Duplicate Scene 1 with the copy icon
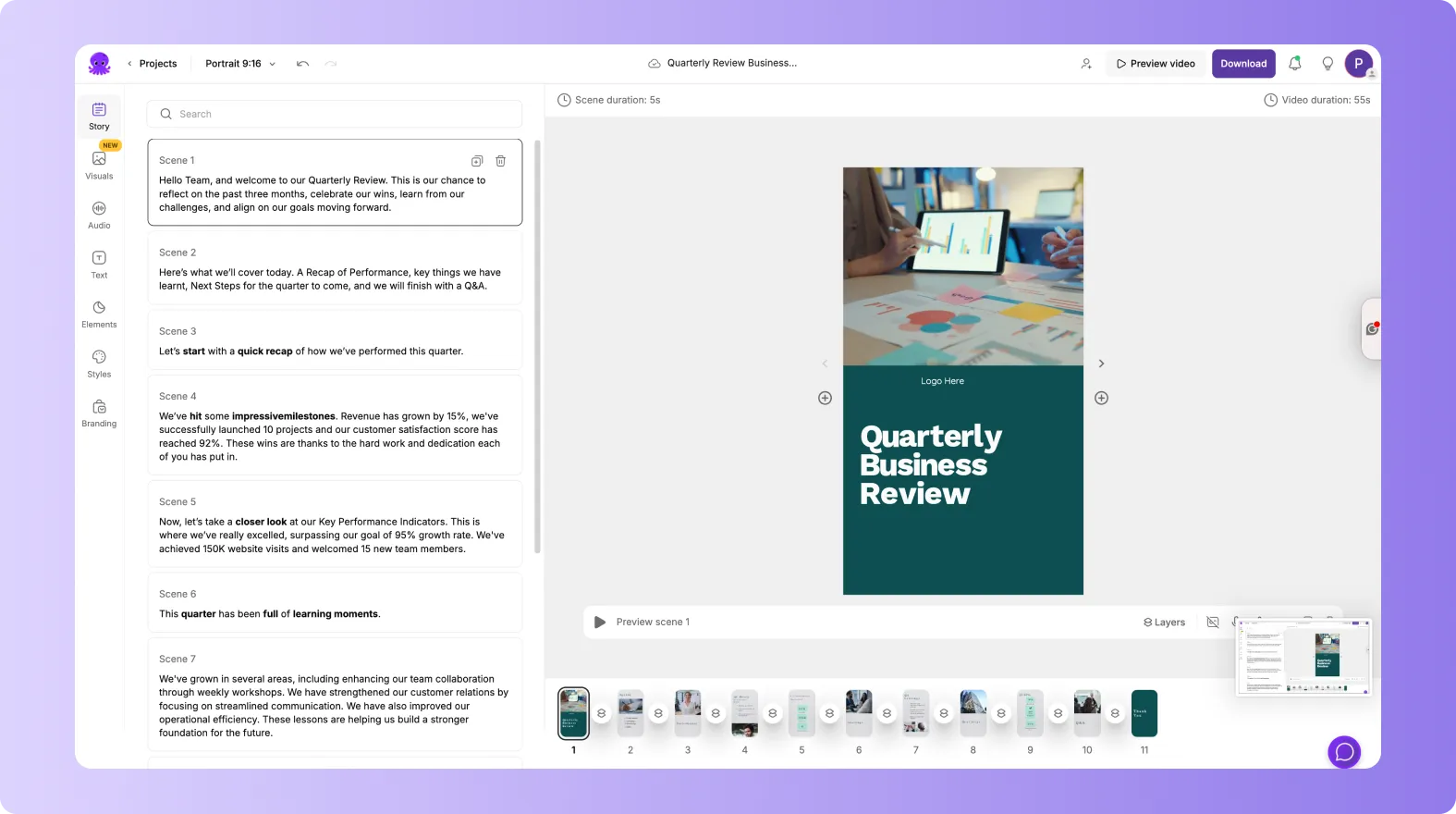The width and height of the screenshot is (1456, 814). coord(477,161)
